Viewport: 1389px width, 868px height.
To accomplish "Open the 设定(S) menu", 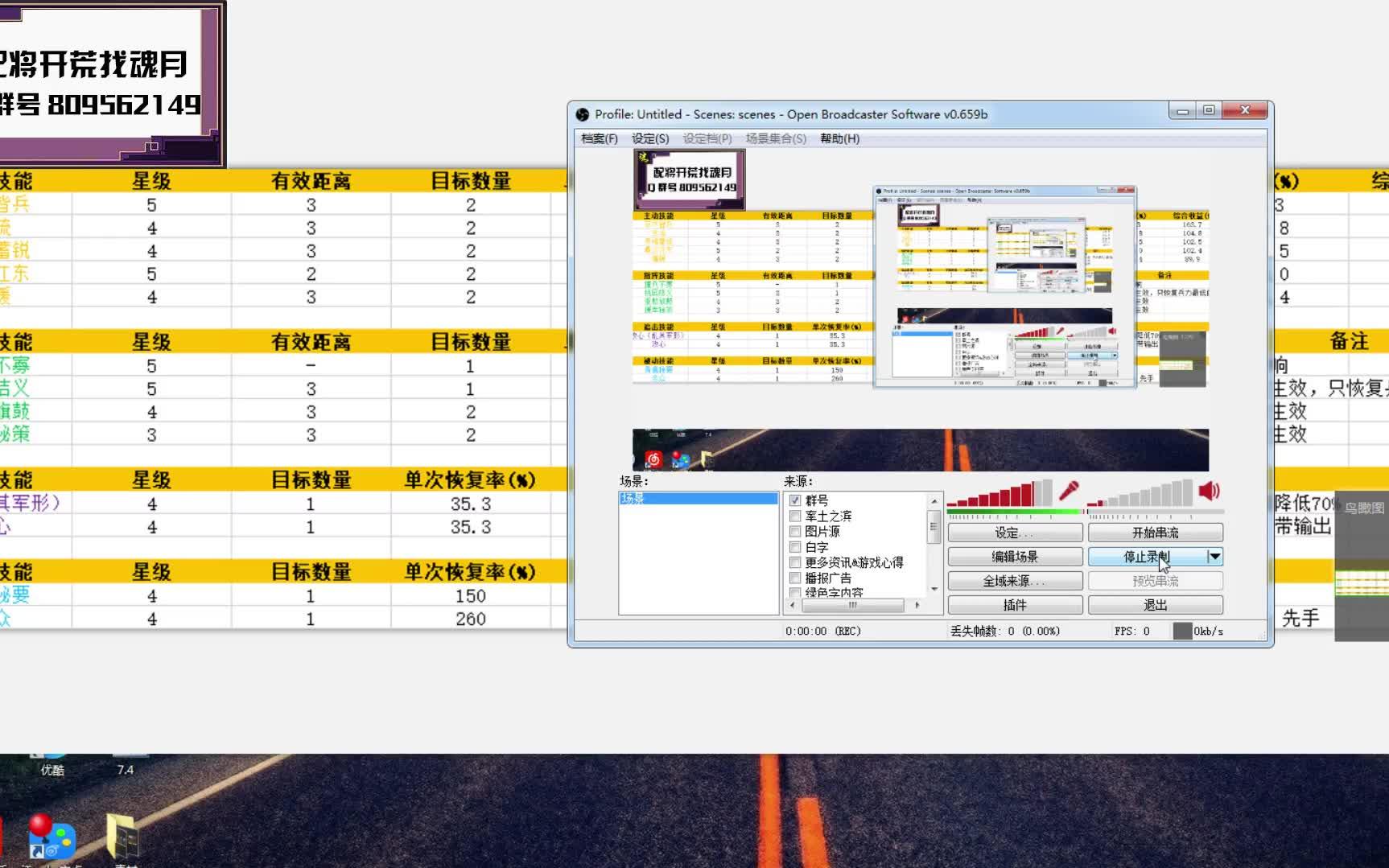I will pos(650,138).
